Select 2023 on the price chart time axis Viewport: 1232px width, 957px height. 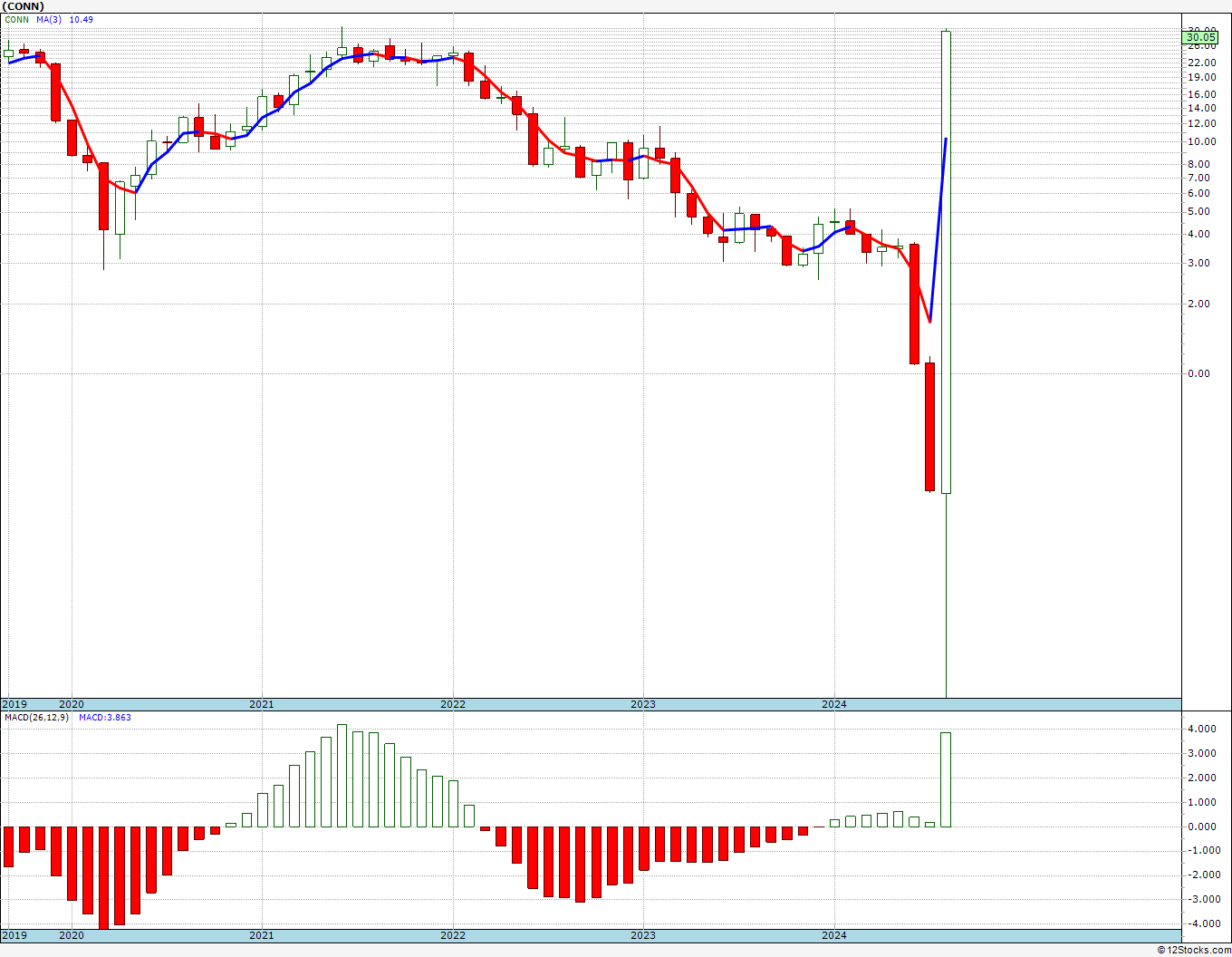[x=643, y=704]
